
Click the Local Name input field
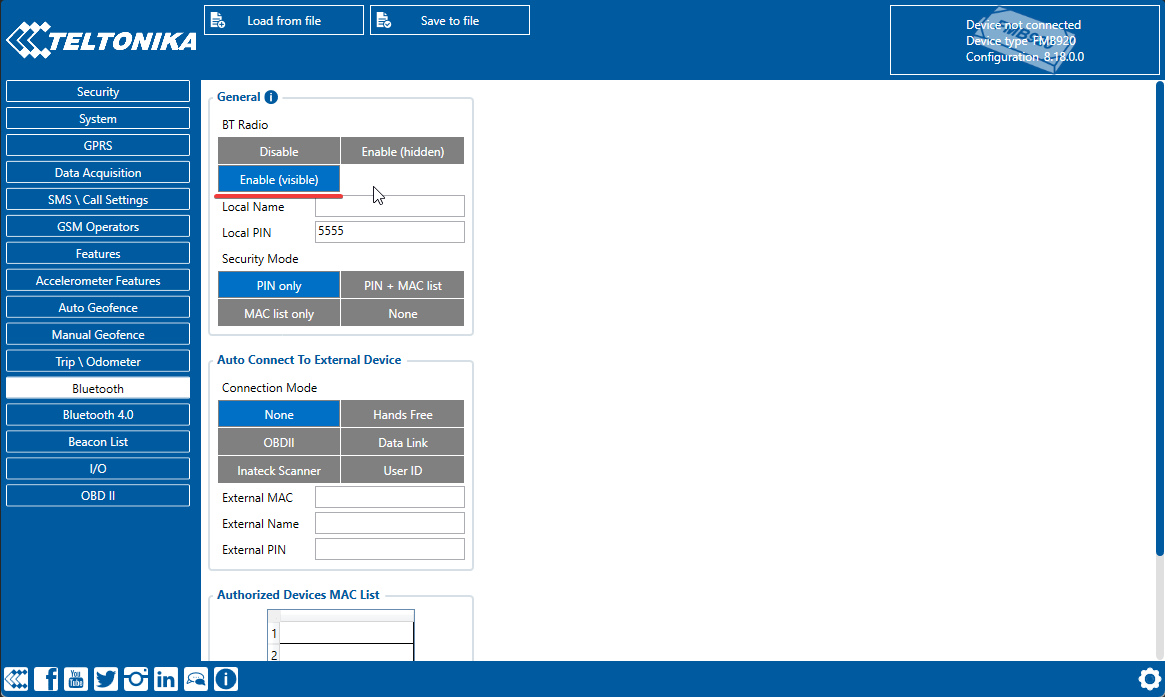[389, 206]
